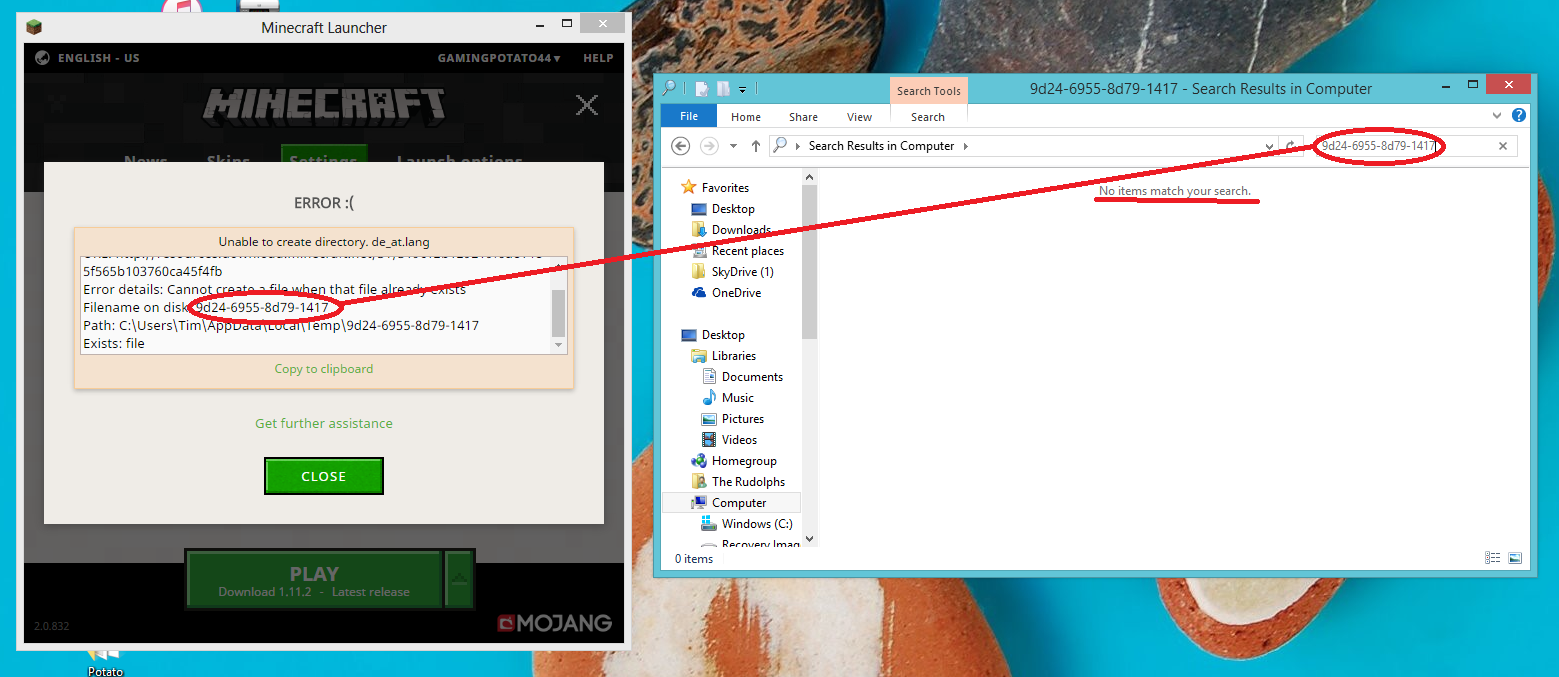Select SkyDrive (1) in navigation pane
The height and width of the screenshot is (677, 1559).
click(x=732, y=272)
